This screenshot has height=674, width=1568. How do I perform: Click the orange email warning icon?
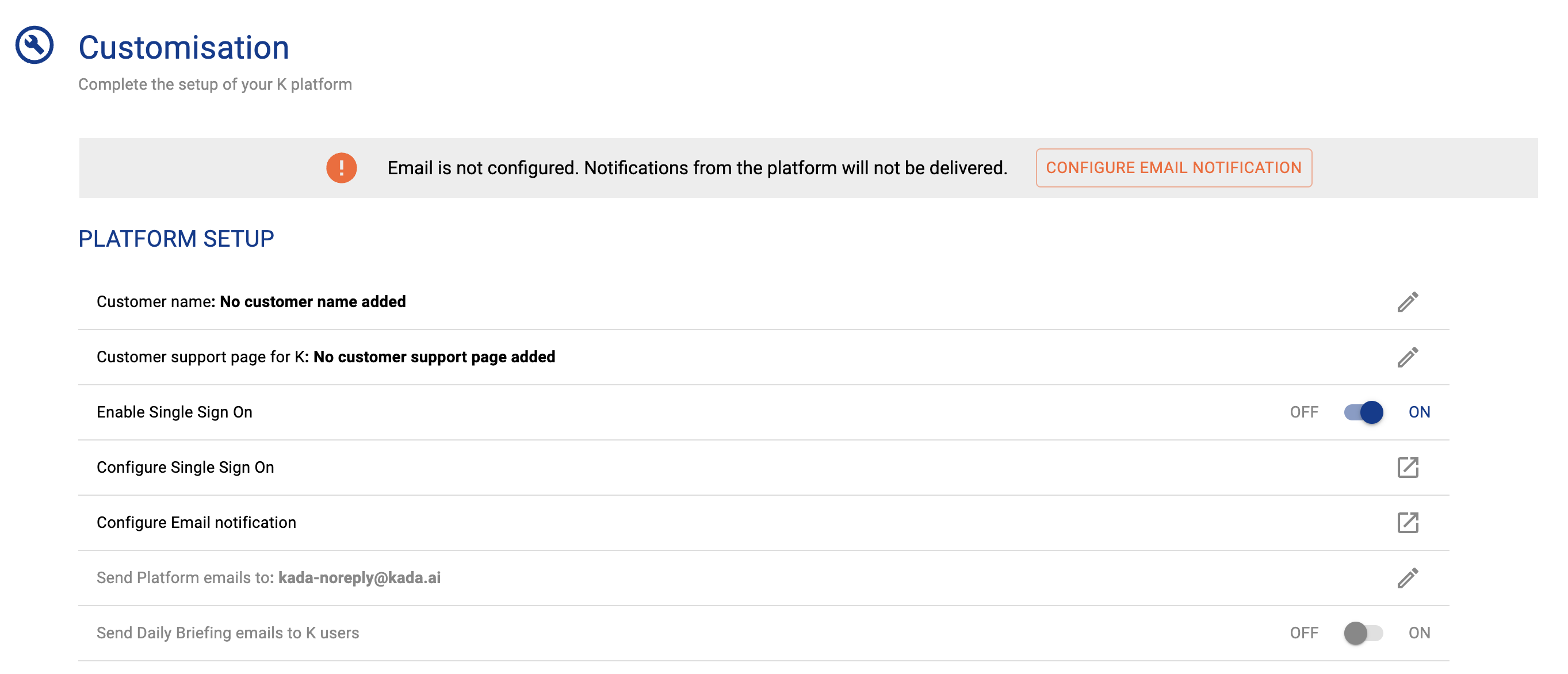pos(342,168)
